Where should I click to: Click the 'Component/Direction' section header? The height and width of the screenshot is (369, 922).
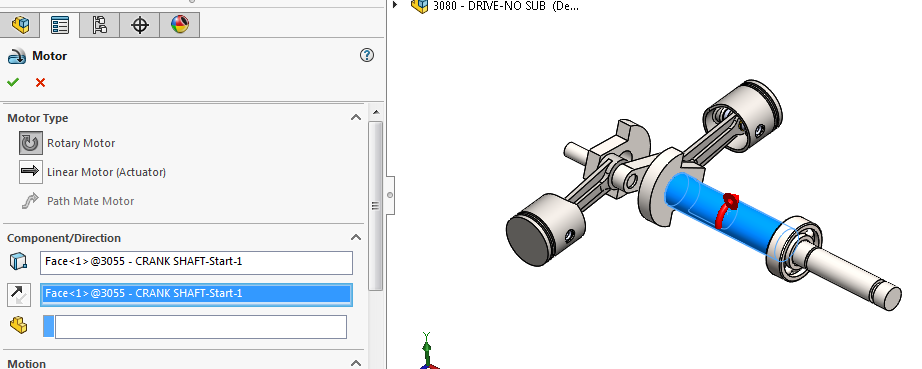point(64,238)
